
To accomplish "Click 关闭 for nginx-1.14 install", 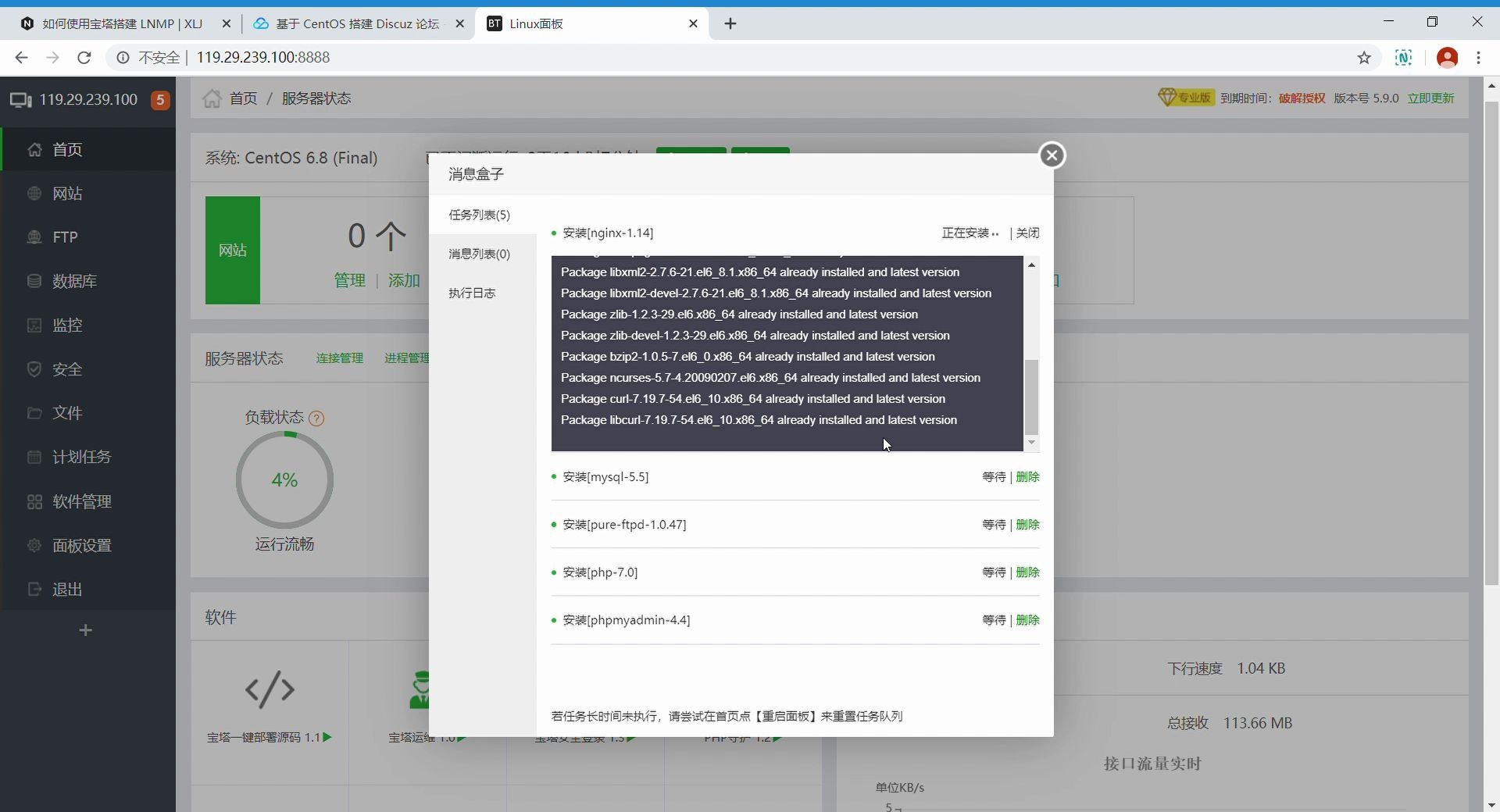I will (x=1027, y=233).
